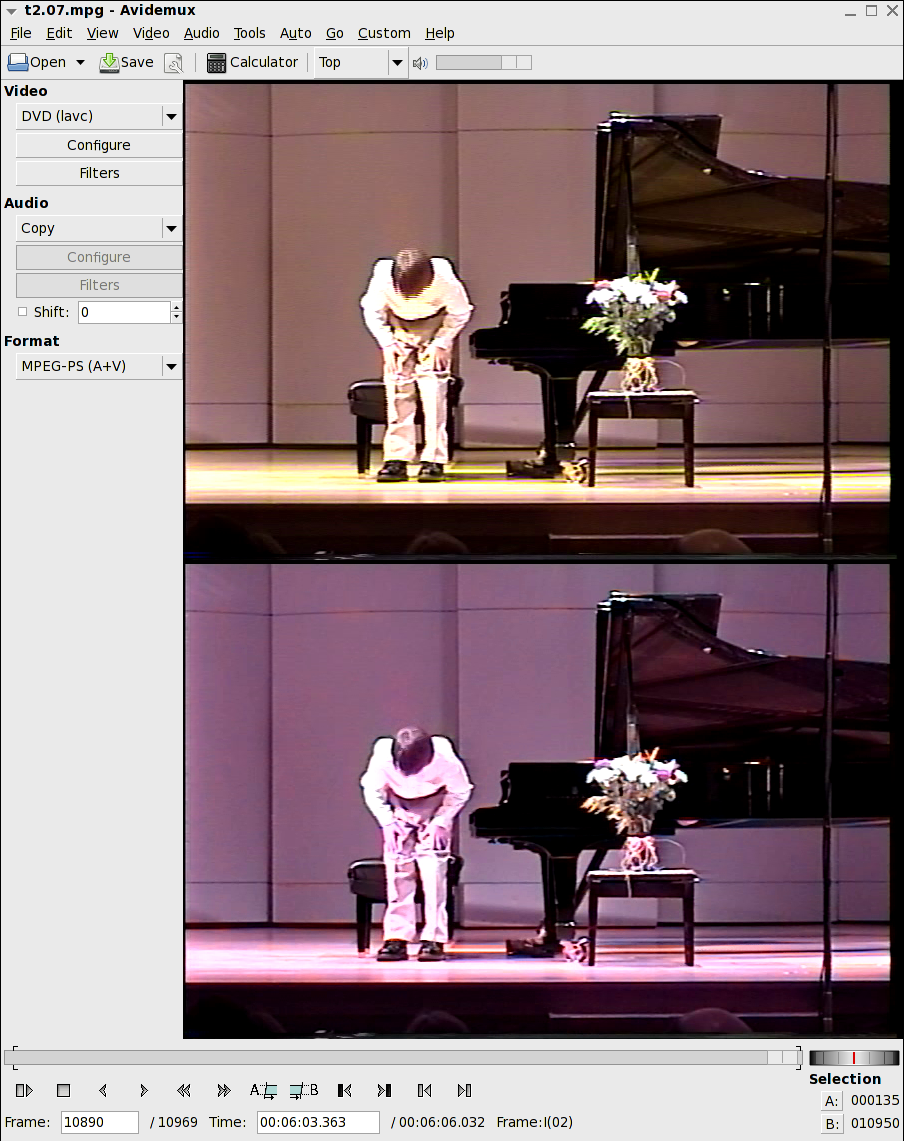Click the speaker volume icon
Image resolution: width=904 pixels, height=1141 pixels.
tap(420, 63)
